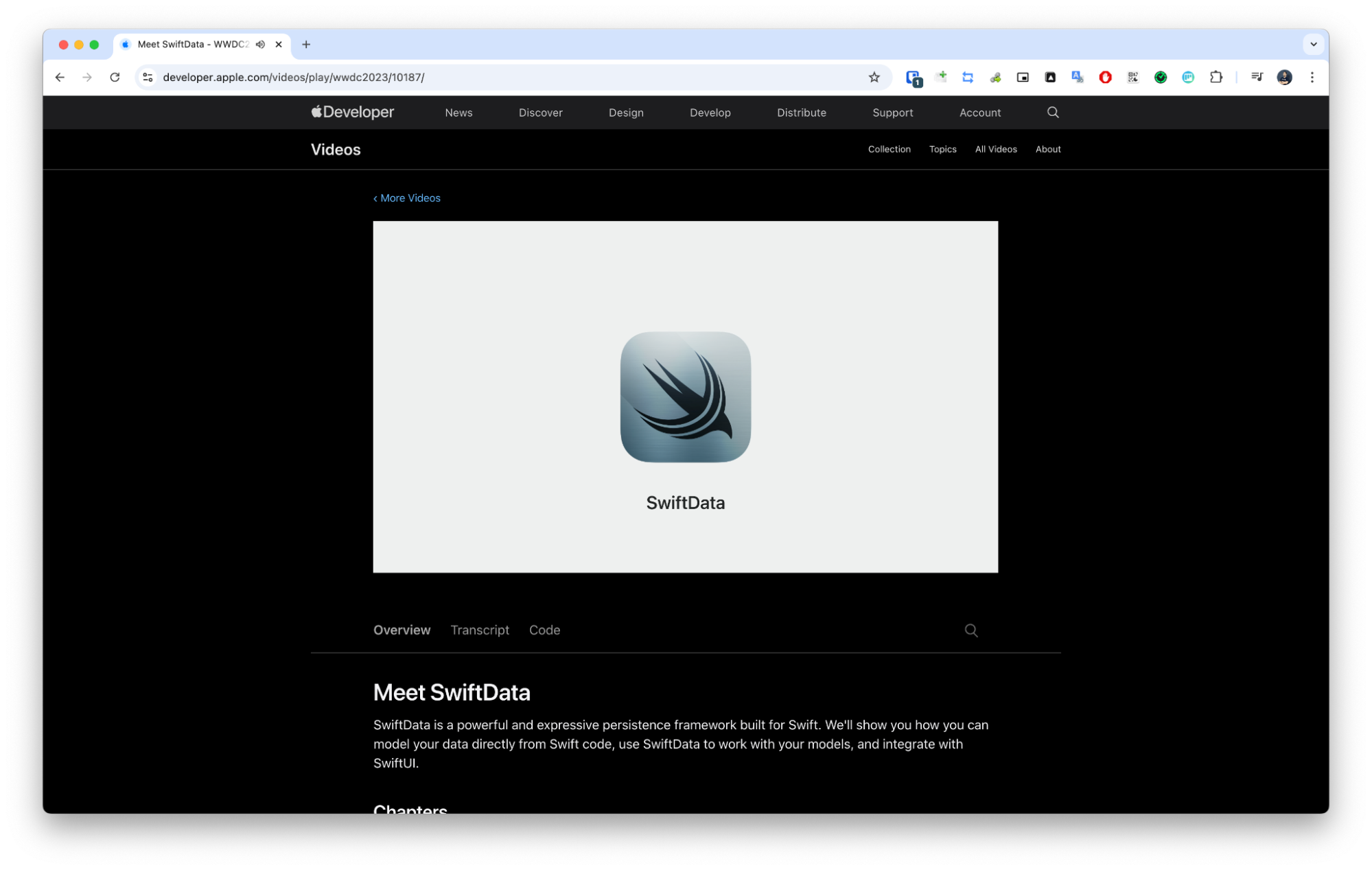Switch to the Code tab
The width and height of the screenshot is (1372, 870).
pos(544,630)
